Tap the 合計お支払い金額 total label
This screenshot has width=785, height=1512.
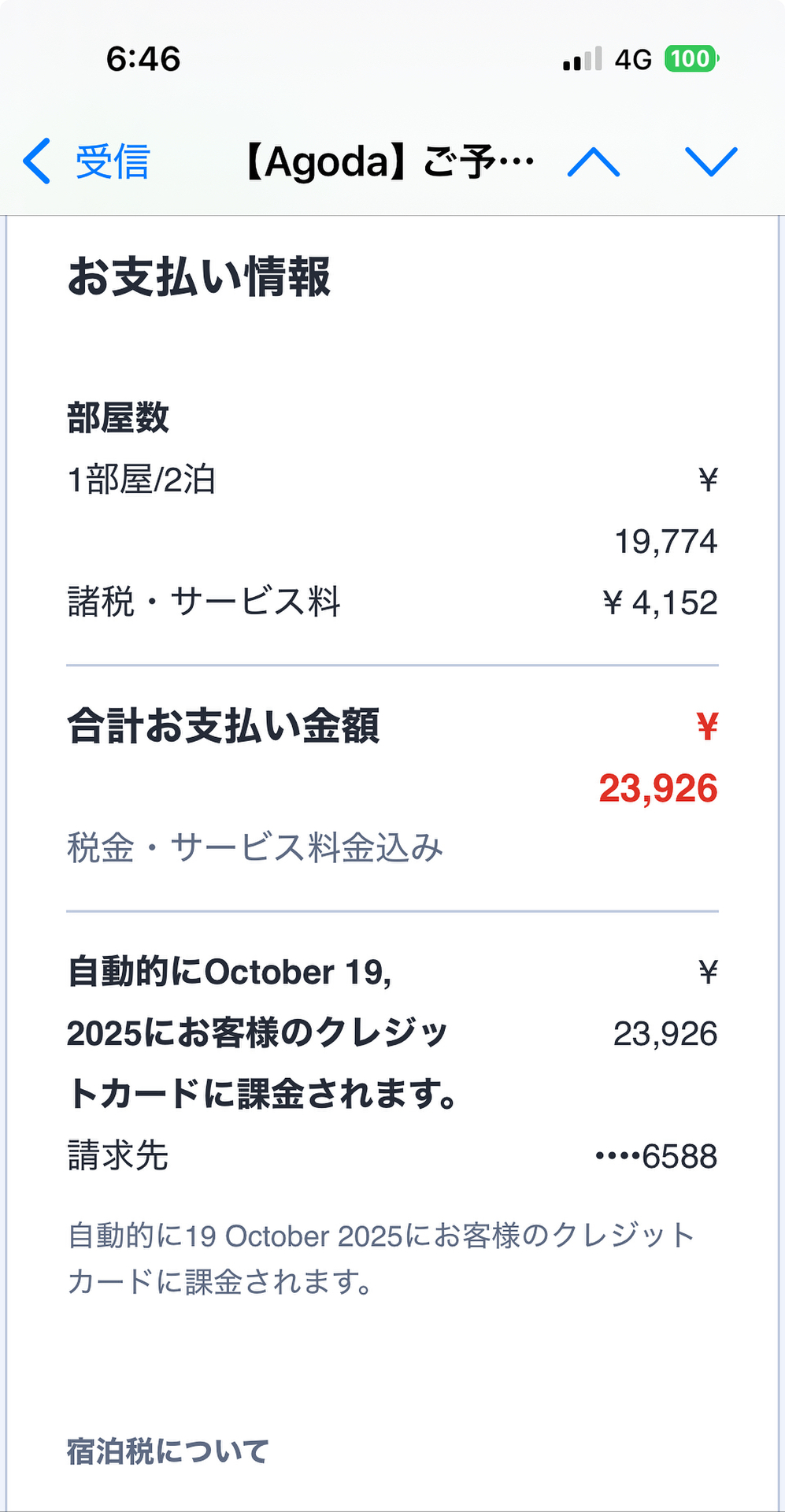(224, 726)
